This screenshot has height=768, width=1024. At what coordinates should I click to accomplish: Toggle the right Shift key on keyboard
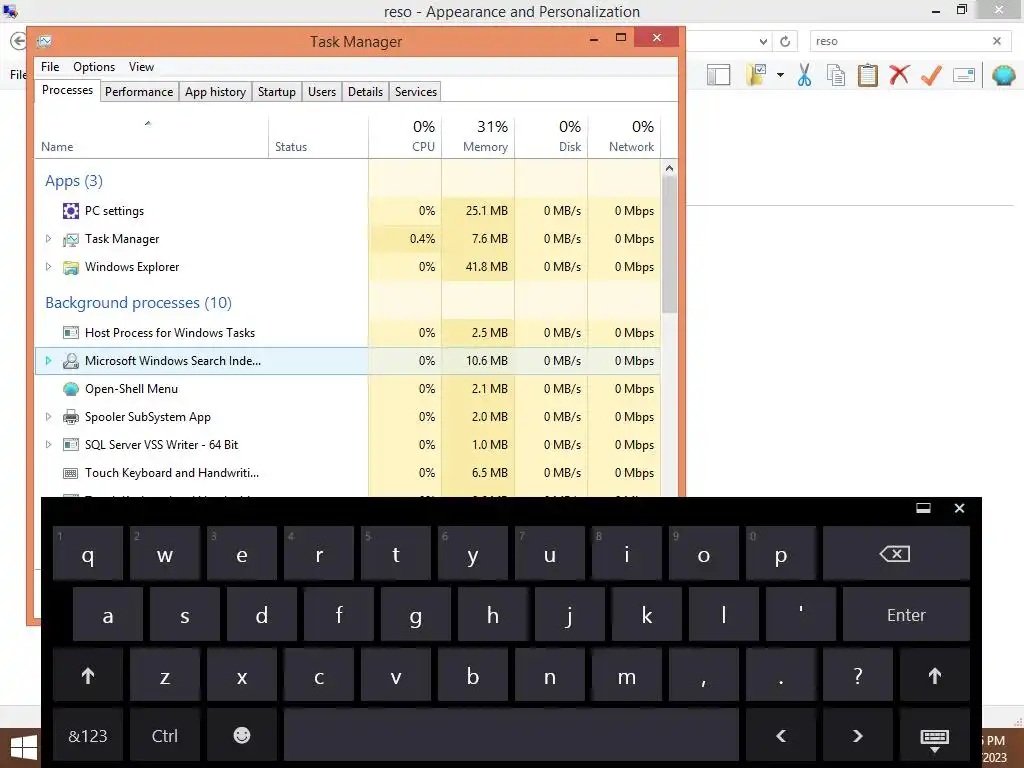[935, 676]
